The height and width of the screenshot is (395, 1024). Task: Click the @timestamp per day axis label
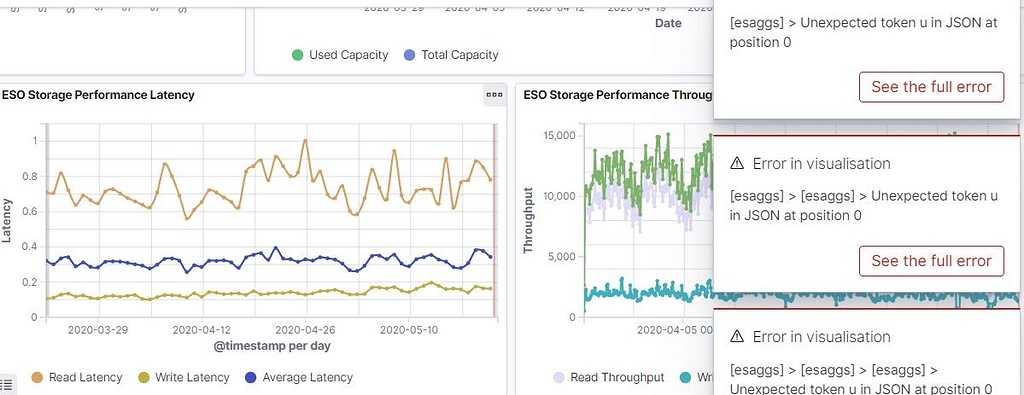pyautogui.click(x=272, y=346)
